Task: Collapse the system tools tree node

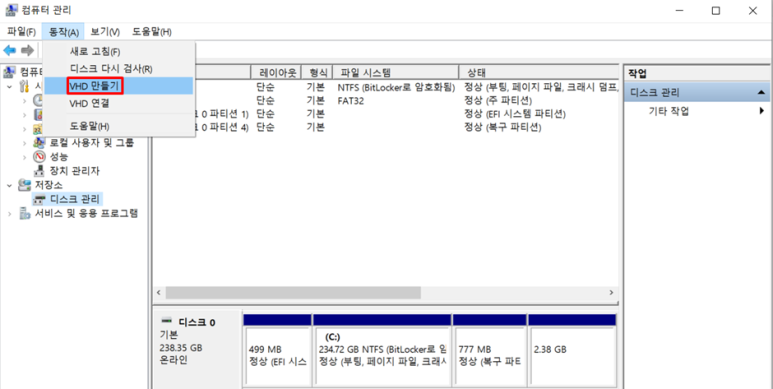Action: point(9,86)
